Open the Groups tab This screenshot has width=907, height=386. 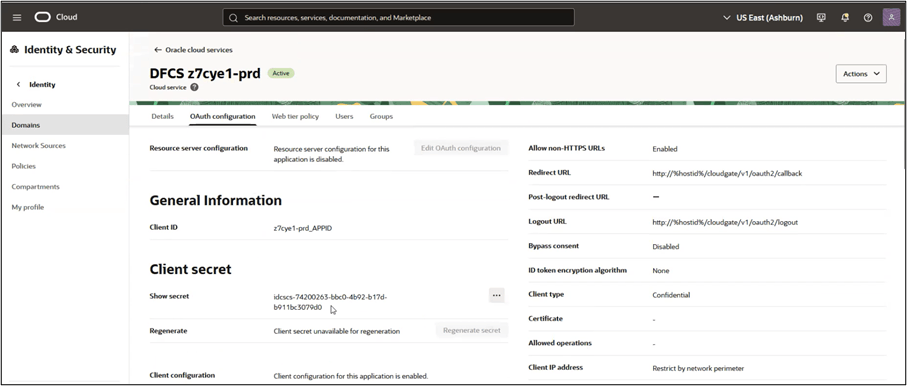[x=381, y=116]
